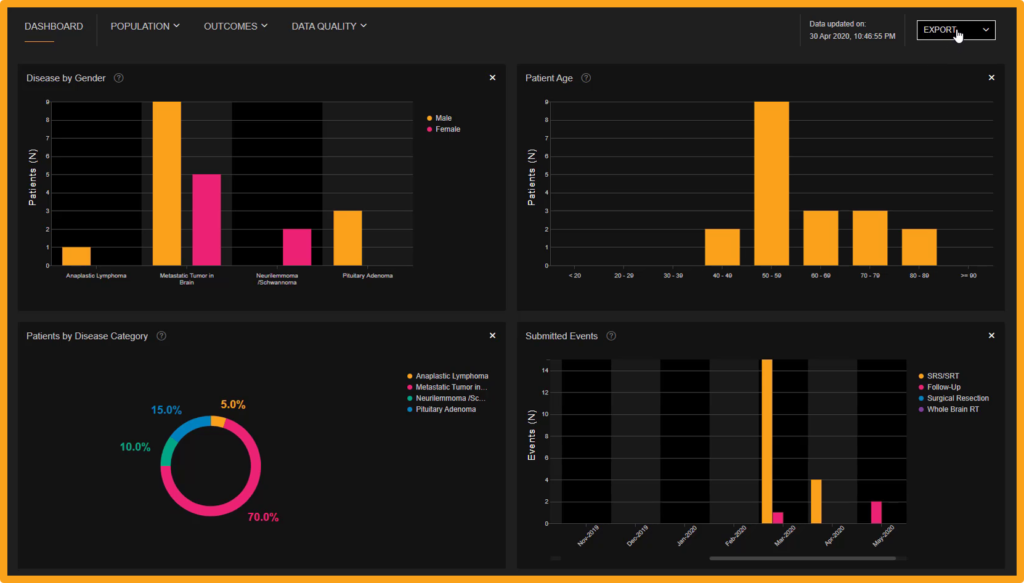Open the Export dropdown button
Image resolution: width=1024 pixels, height=583 pixels.
[x=955, y=30]
